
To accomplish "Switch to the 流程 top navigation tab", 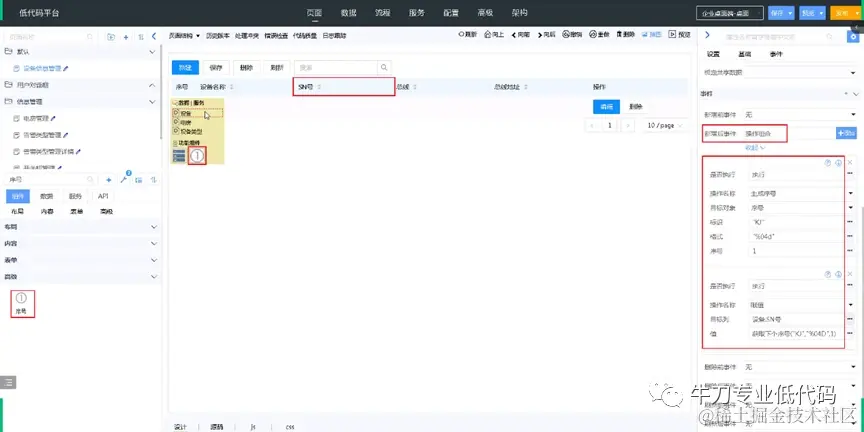I will (382, 13).
